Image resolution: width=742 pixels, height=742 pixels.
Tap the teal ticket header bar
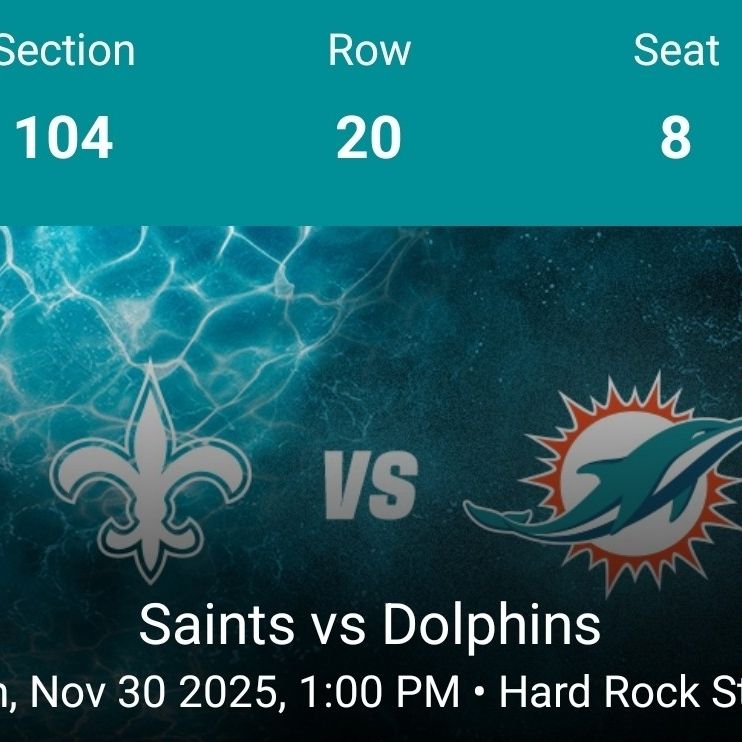pos(371,113)
